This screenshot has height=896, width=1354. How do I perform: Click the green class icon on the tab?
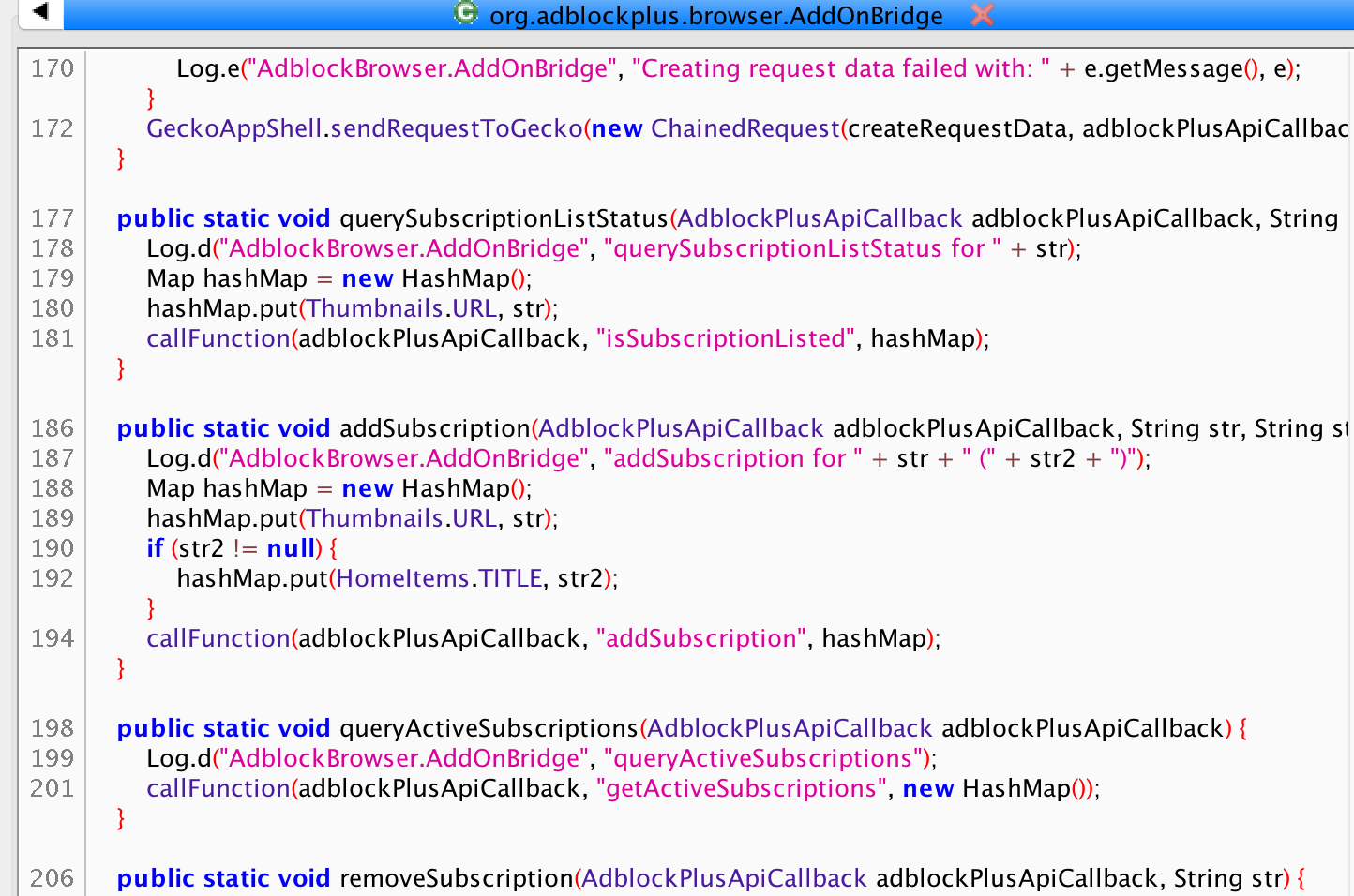coord(465,13)
